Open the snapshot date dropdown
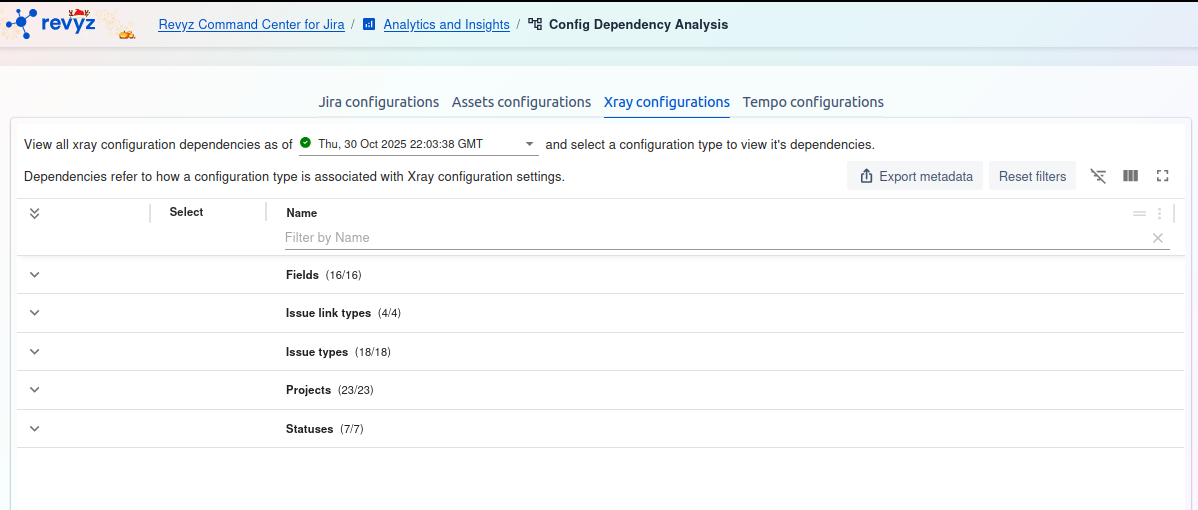The image size is (1198, 510). [529, 144]
